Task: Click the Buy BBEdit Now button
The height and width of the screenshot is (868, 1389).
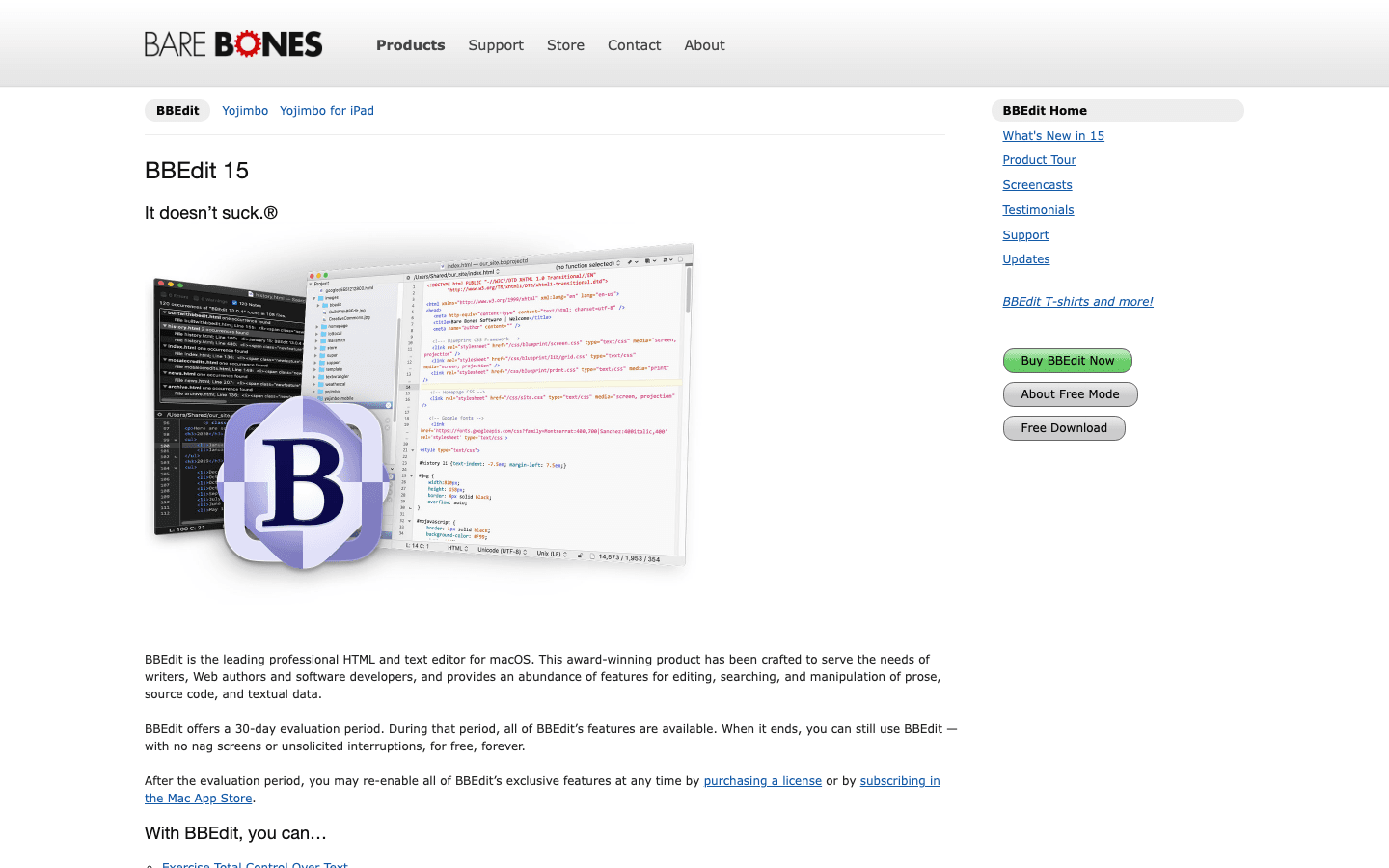Action: (x=1067, y=360)
